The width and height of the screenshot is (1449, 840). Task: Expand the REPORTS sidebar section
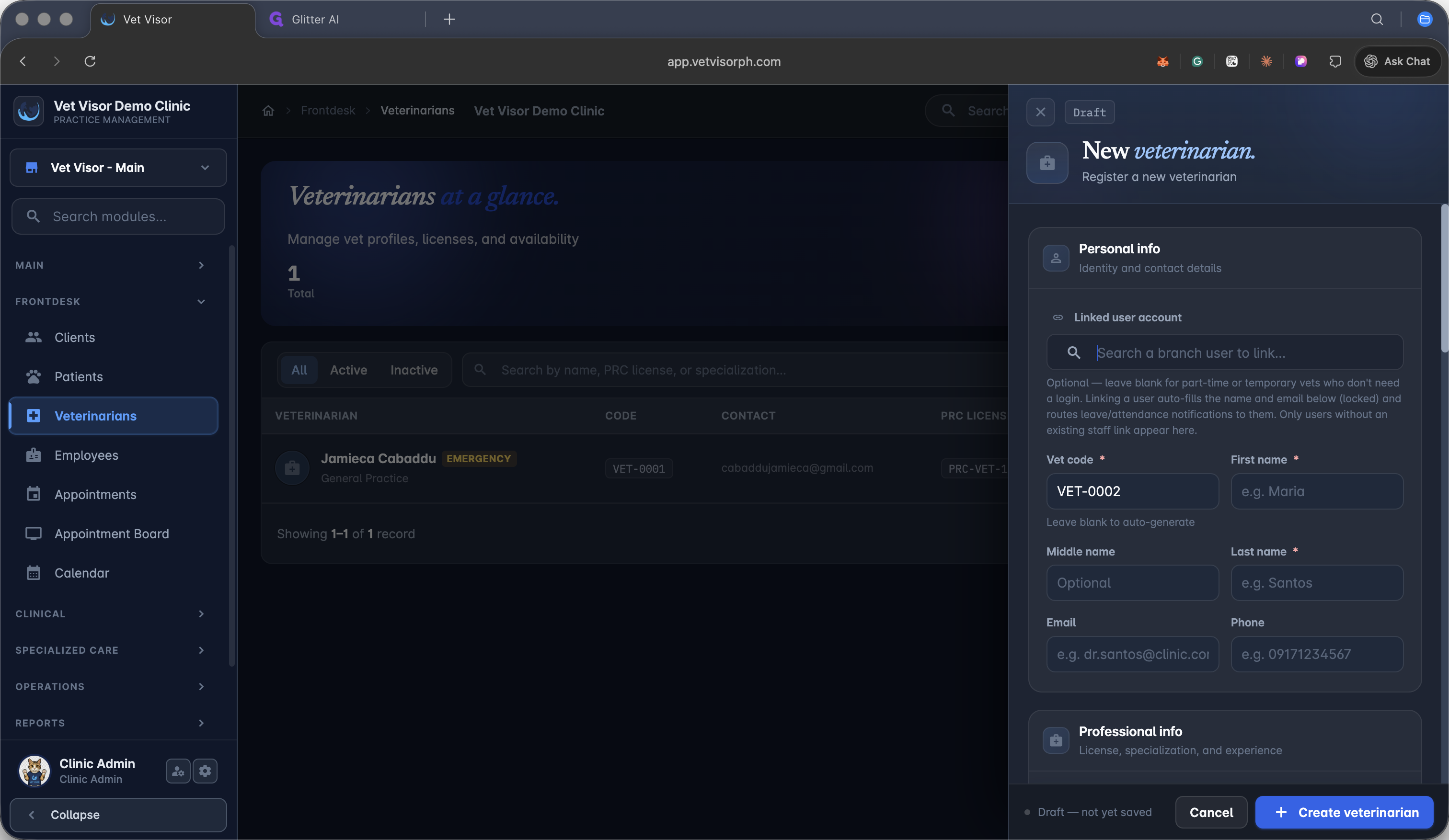pos(110,723)
